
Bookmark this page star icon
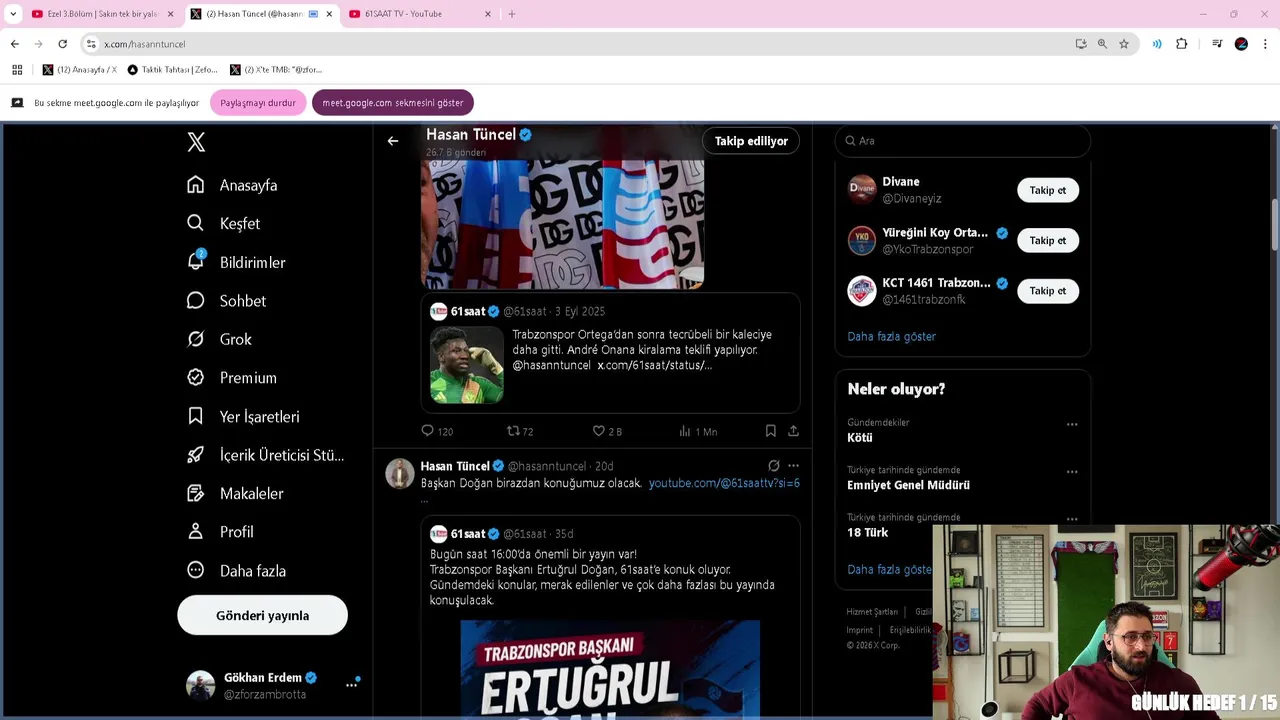(1124, 44)
